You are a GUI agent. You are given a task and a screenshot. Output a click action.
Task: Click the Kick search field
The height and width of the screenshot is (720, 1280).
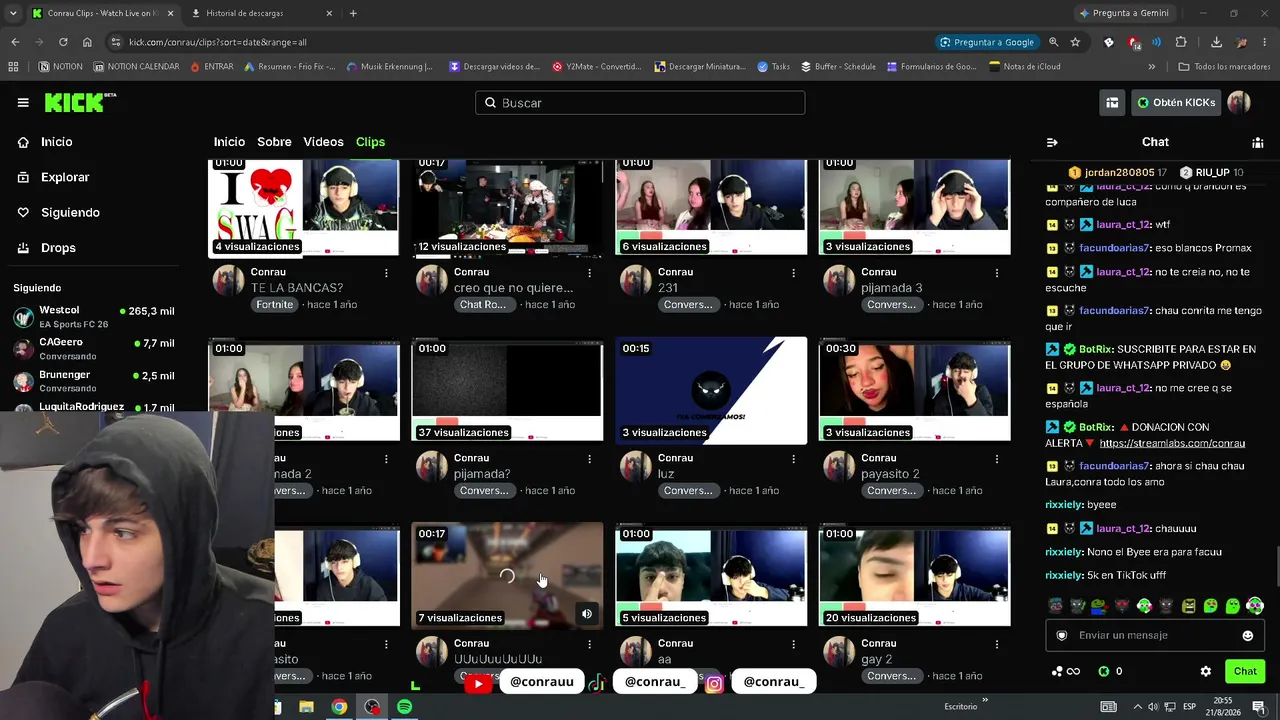[x=640, y=103]
